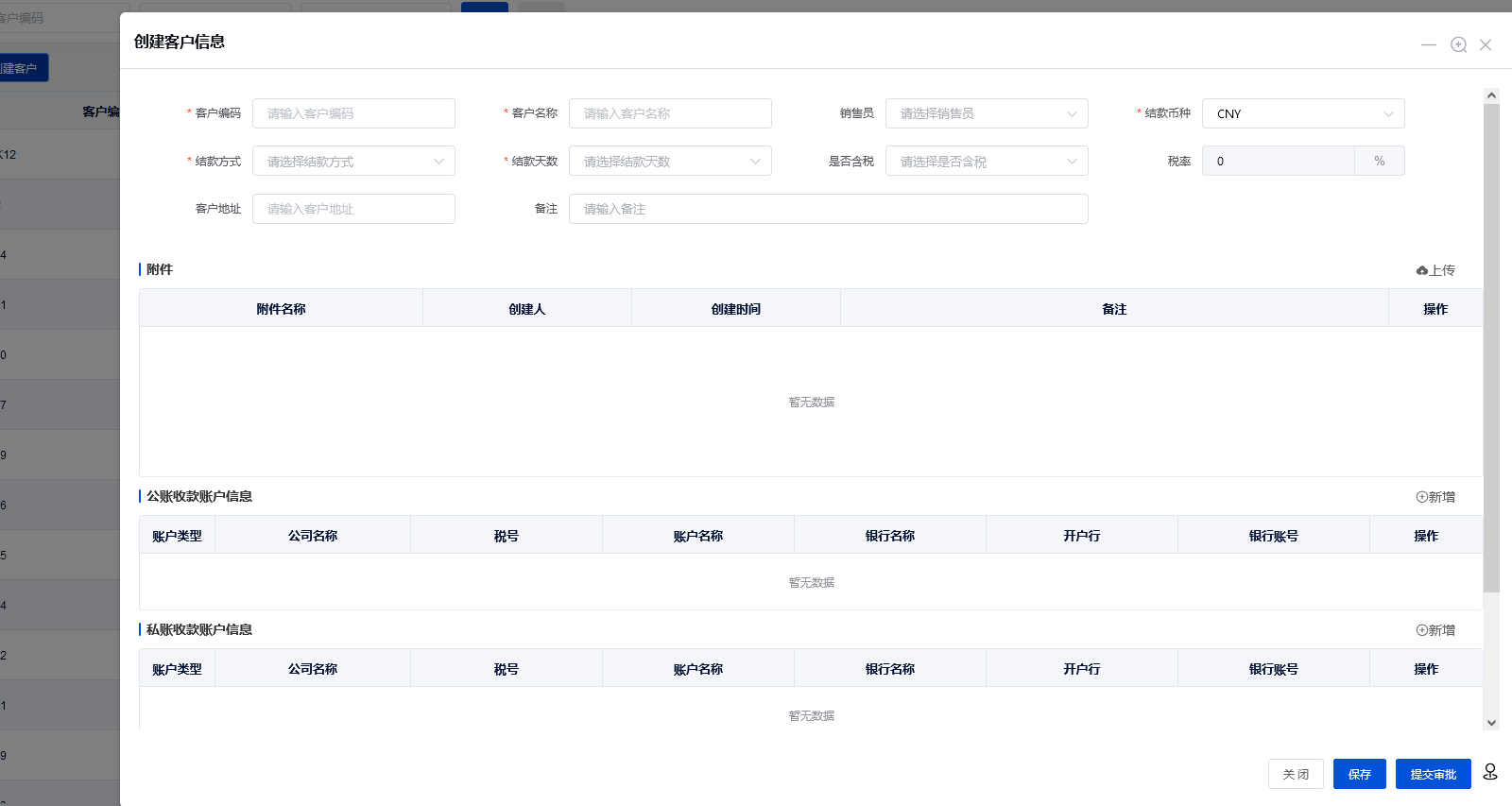Click the zoom-in enlarge dialog icon
Screen dimensions: 1512x806
(x=1459, y=44)
